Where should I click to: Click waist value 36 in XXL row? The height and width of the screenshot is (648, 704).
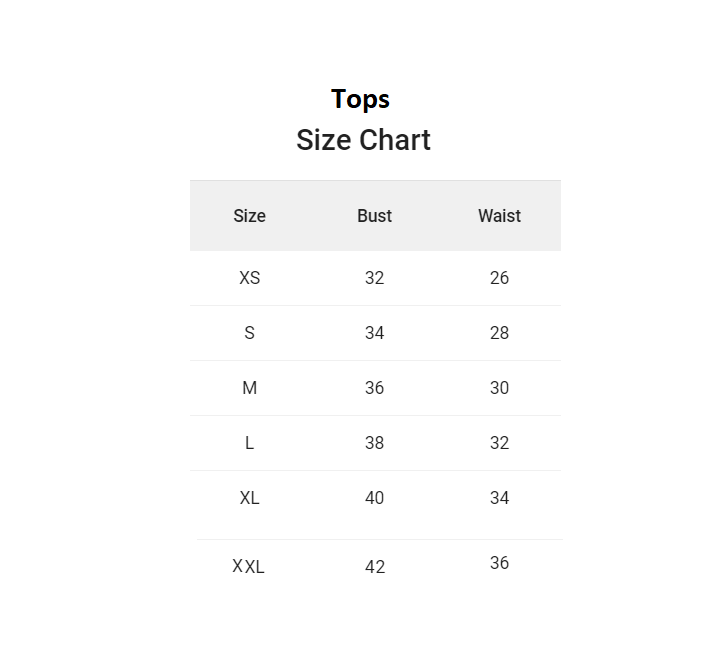[499, 563]
